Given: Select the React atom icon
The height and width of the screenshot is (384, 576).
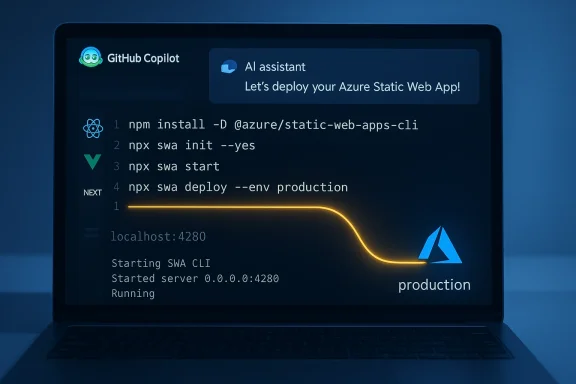Looking at the screenshot, I should [x=93, y=128].
